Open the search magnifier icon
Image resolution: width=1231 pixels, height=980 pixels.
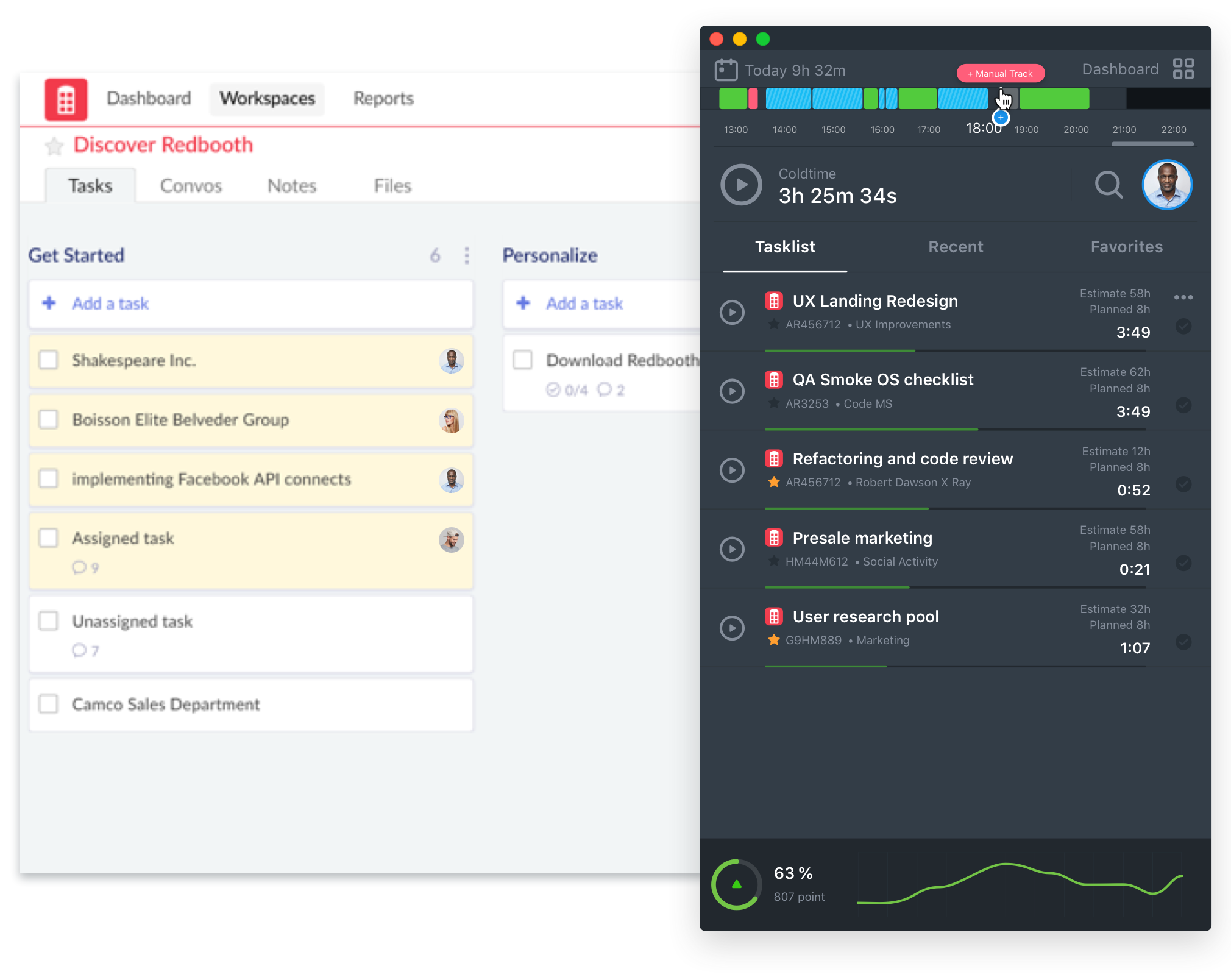tap(1109, 185)
